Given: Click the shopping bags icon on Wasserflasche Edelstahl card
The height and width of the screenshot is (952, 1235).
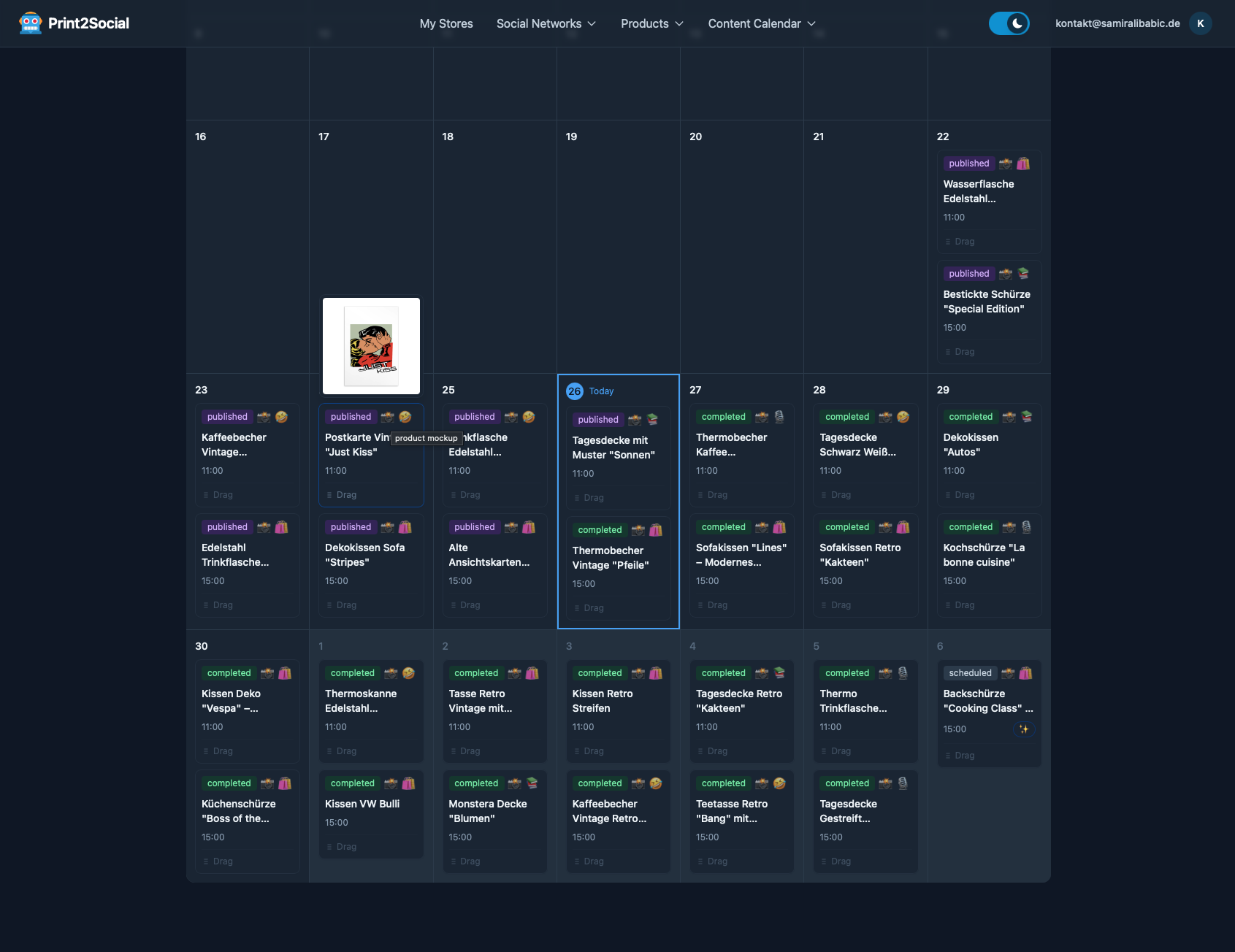Looking at the screenshot, I should coord(1025,164).
